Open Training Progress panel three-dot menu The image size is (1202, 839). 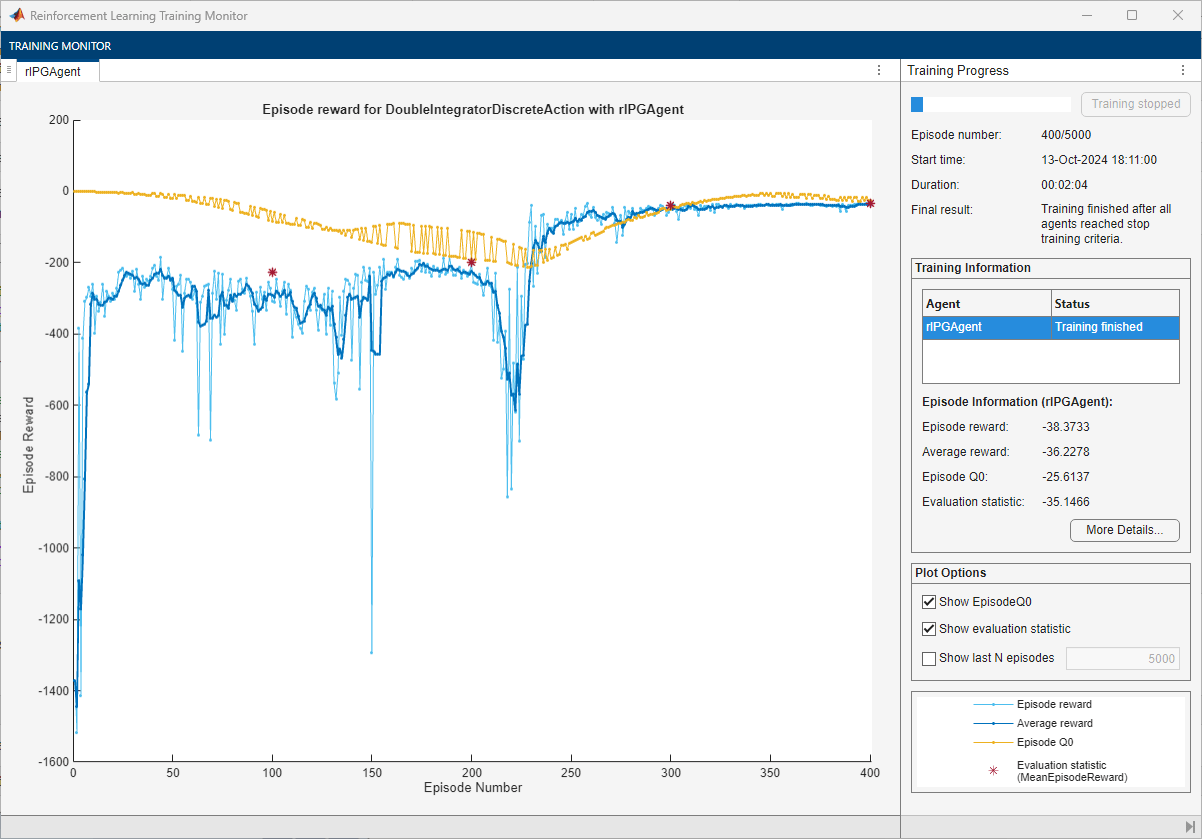click(x=1183, y=71)
